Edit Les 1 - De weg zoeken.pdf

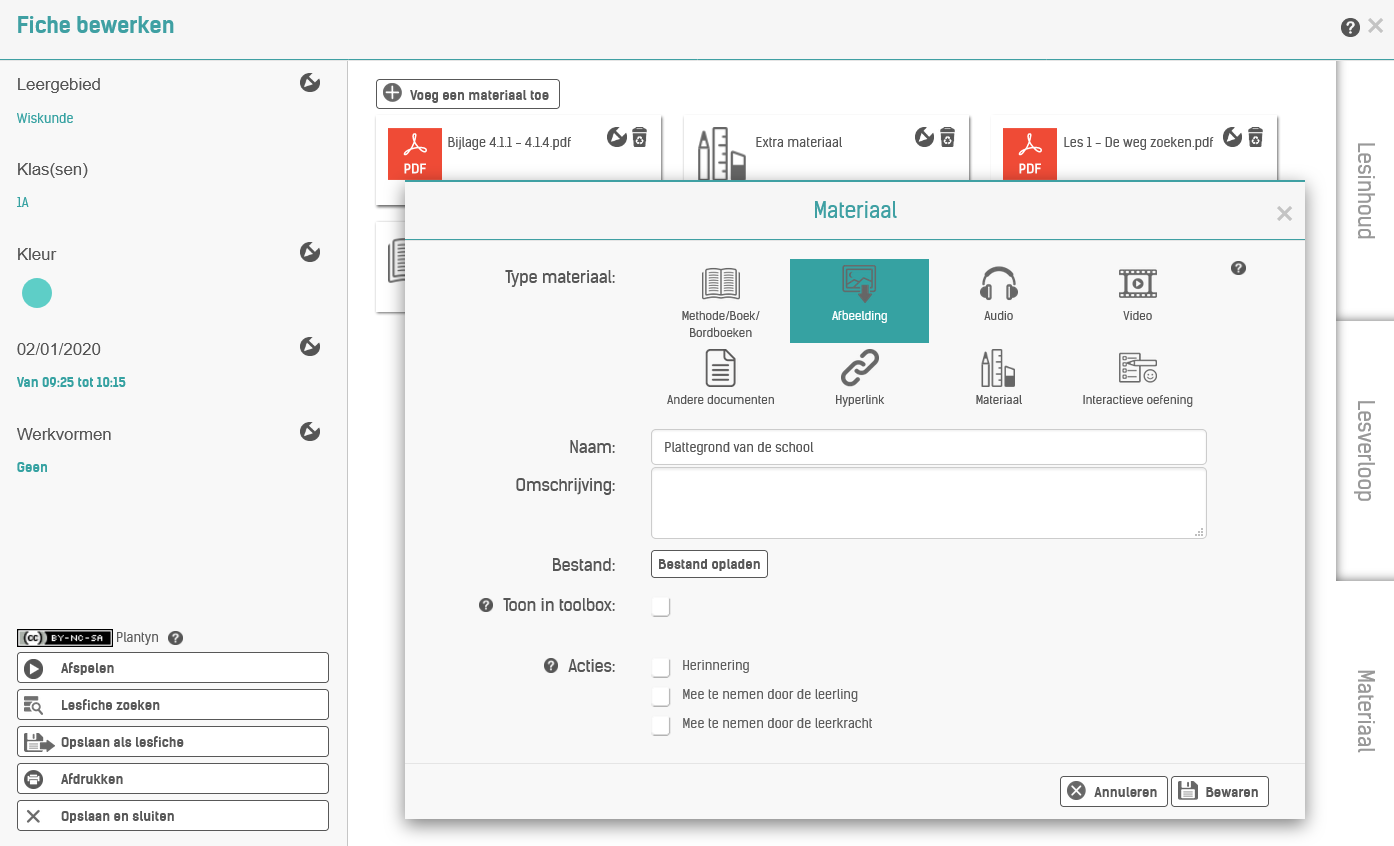click(1233, 137)
